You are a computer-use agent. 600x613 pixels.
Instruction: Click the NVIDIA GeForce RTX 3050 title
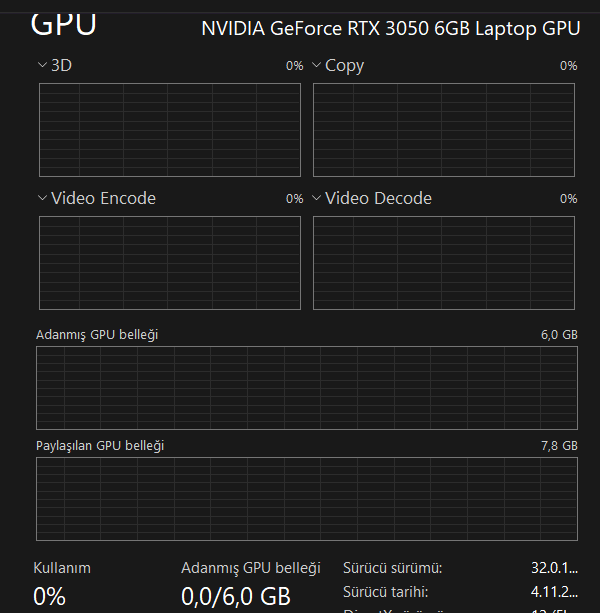[x=390, y=28]
